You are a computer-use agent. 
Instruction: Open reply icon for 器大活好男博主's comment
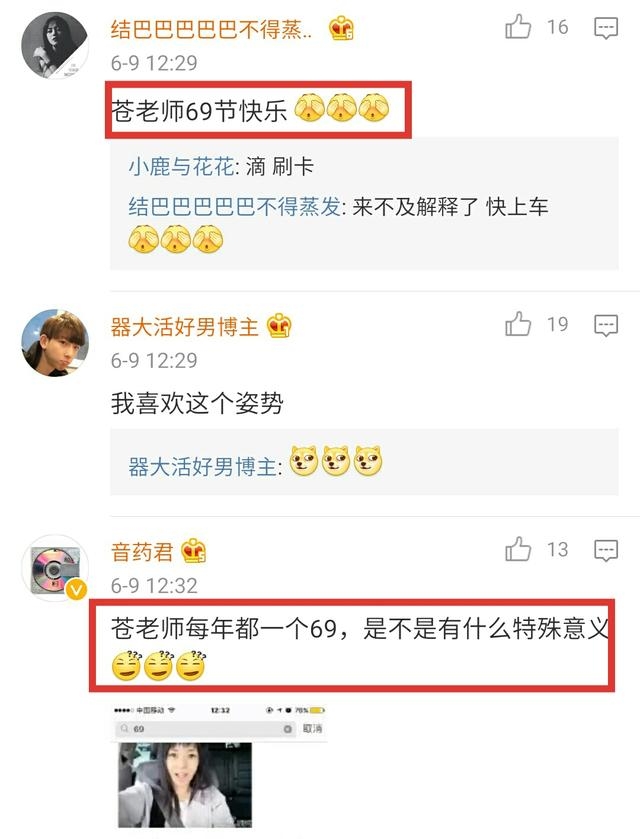pyautogui.click(x=606, y=325)
